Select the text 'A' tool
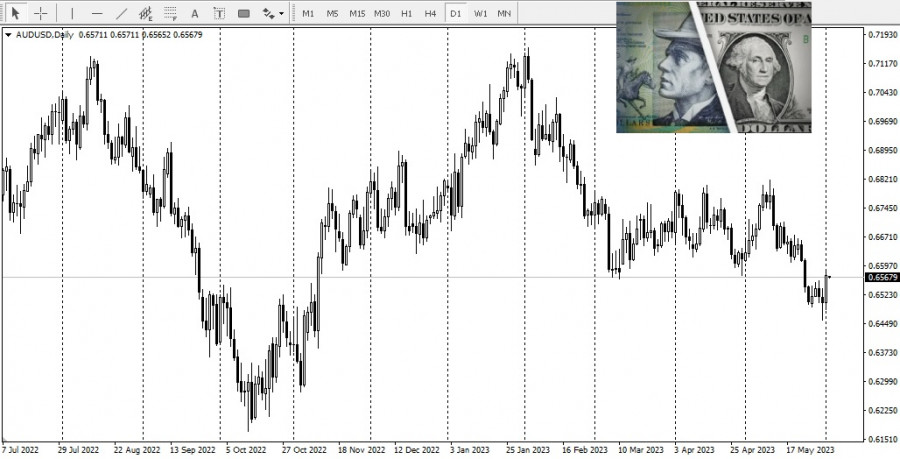Image resolution: width=900 pixels, height=459 pixels. [195, 13]
